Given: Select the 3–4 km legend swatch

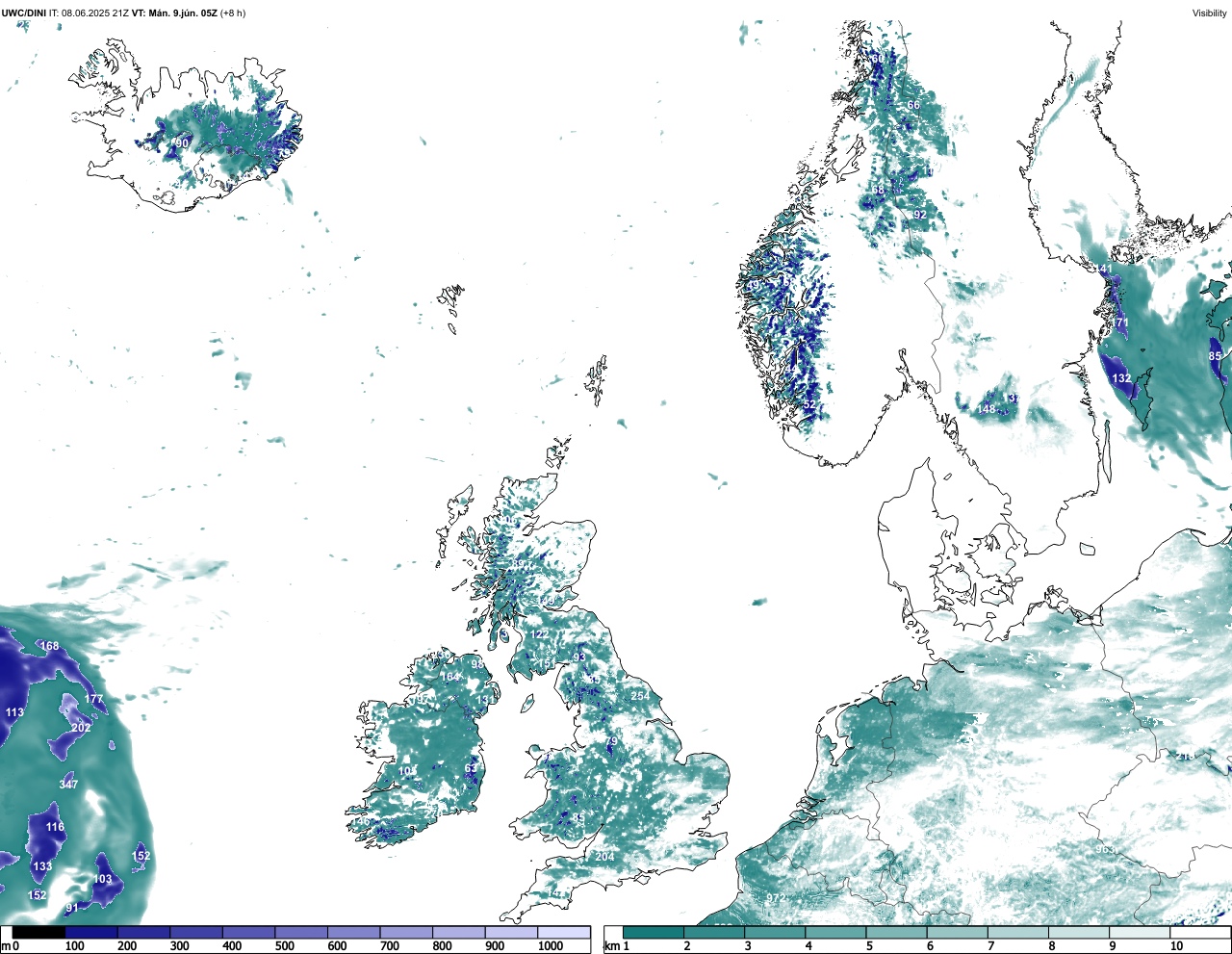Looking at the screenshot, I should pyautogui.click(x=775, y=933).
